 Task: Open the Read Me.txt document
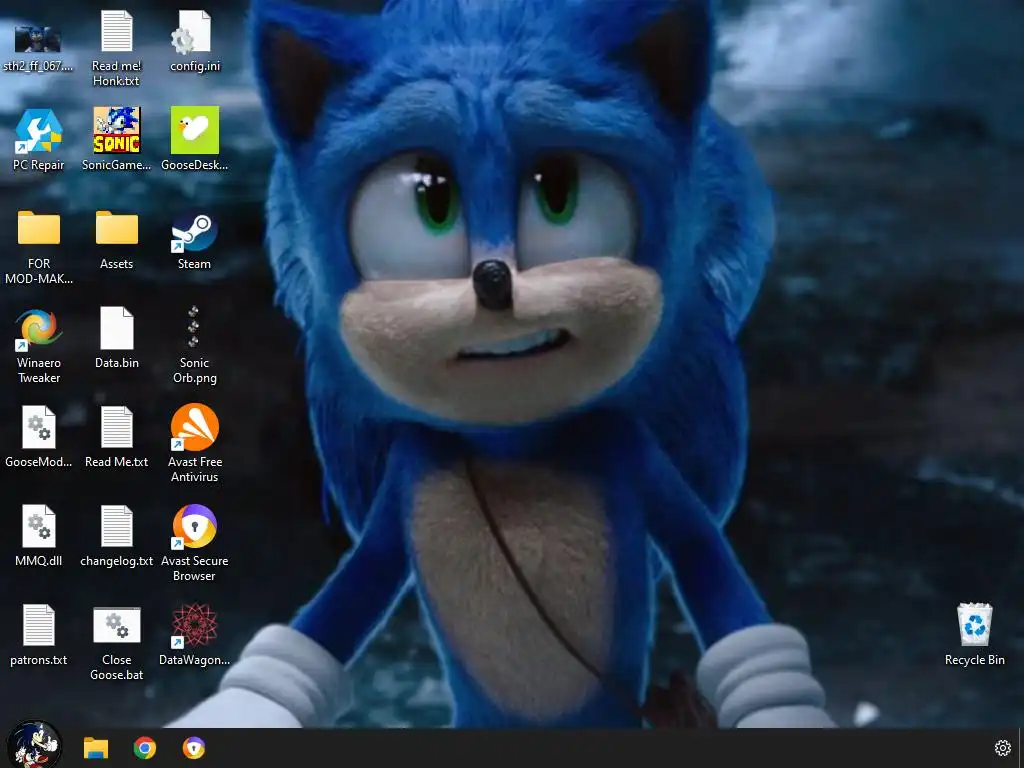(x=117, y=427)
